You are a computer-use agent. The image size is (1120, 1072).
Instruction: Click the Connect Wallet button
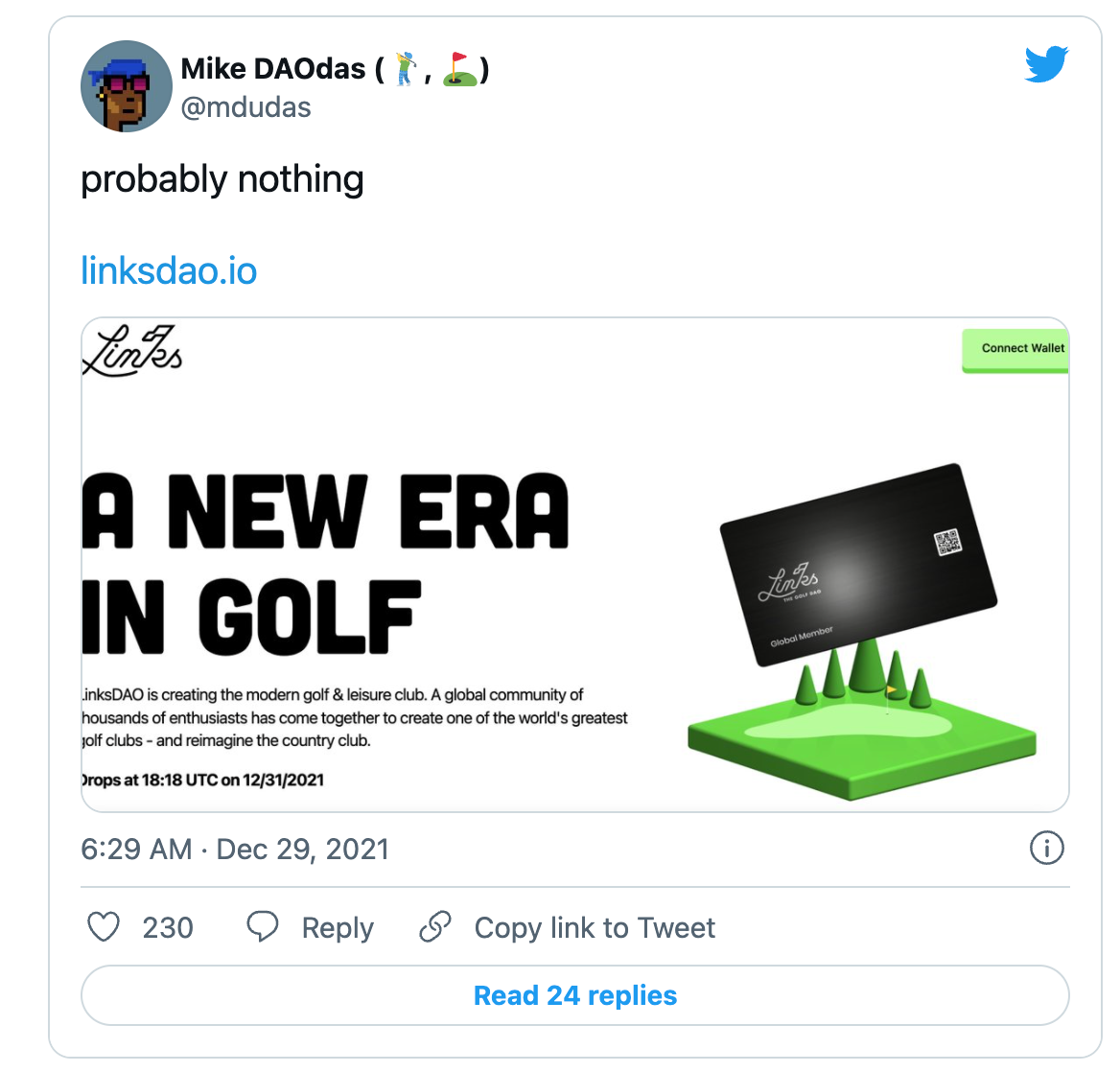pos(1015,350)
